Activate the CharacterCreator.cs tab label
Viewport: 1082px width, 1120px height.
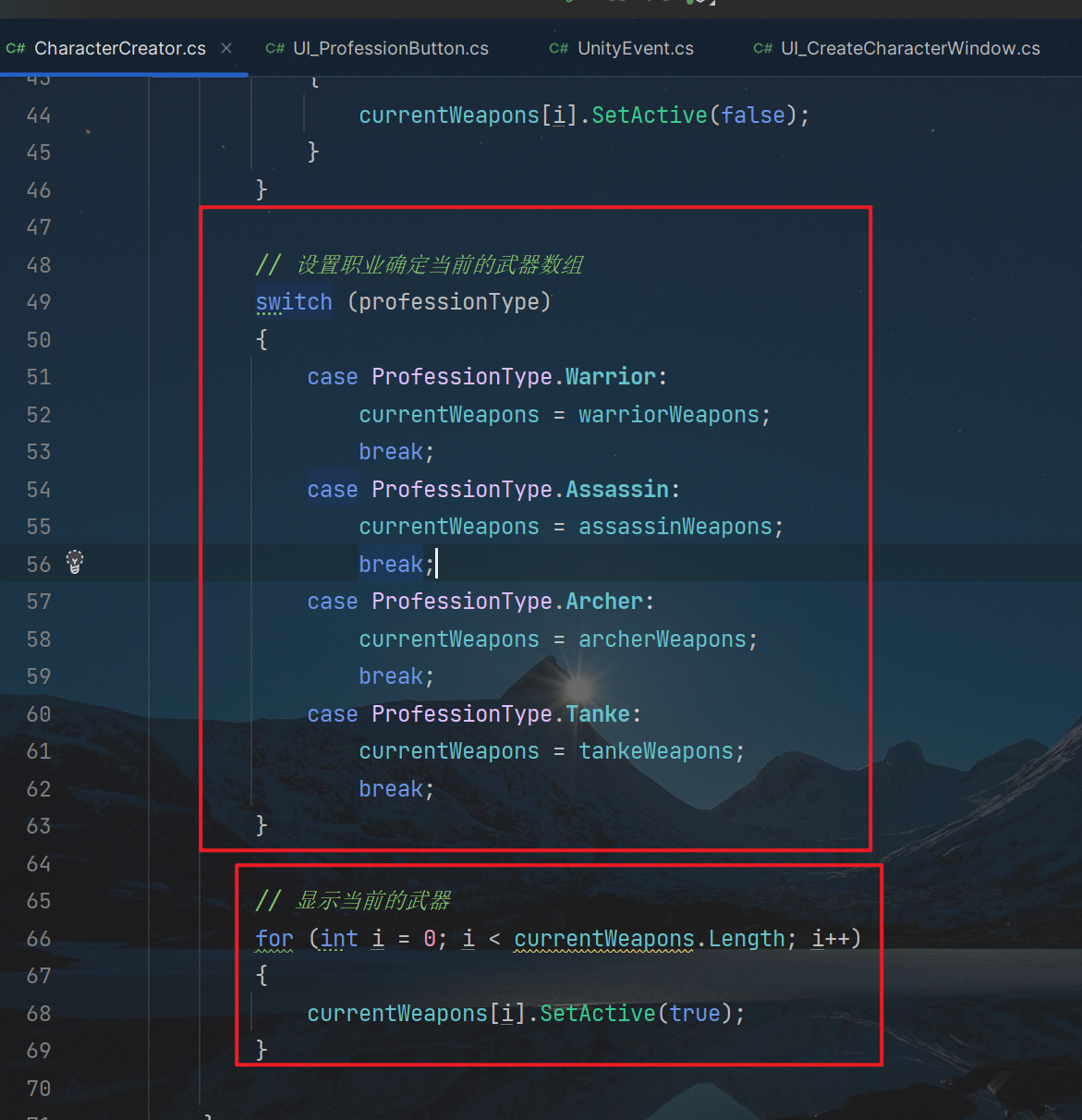[x=120, y=48]
